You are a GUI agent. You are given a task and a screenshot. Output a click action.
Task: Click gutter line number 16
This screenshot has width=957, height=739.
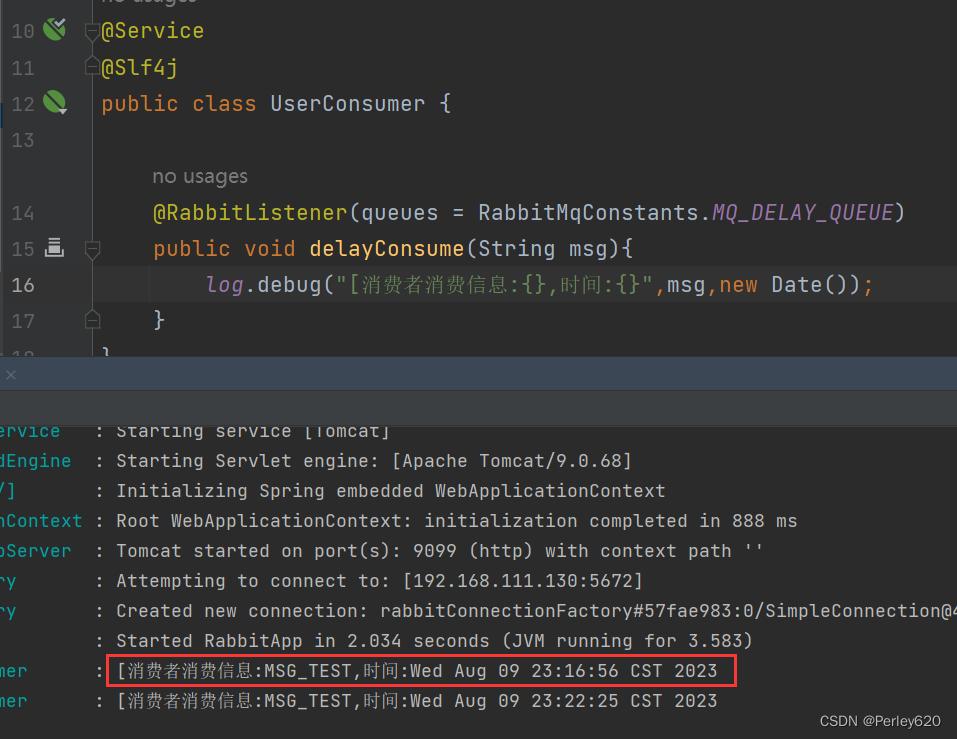point(23,285)
